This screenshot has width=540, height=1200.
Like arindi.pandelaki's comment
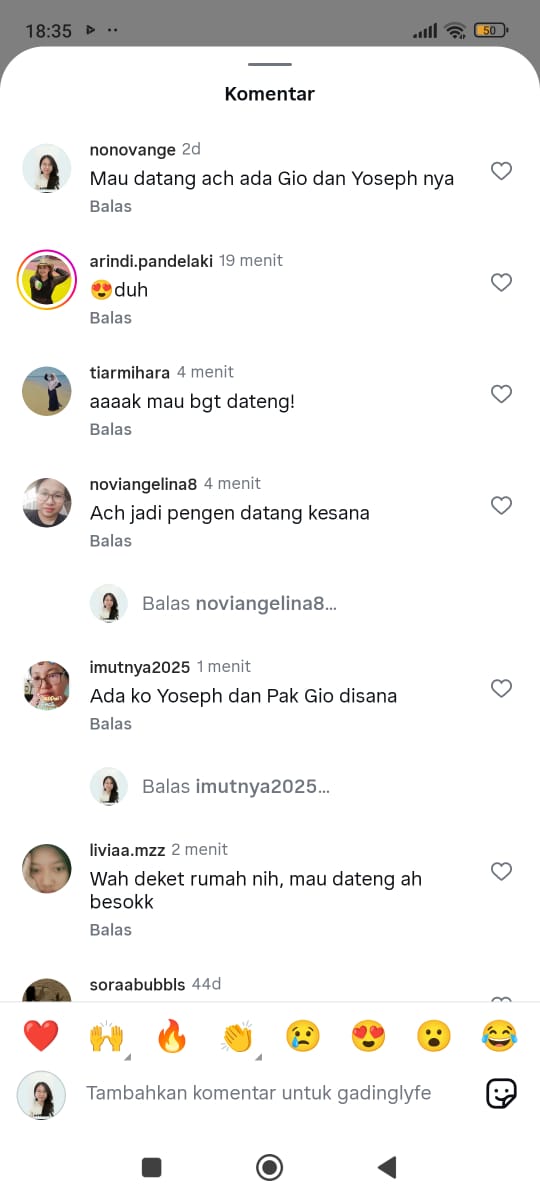(501, 283)
